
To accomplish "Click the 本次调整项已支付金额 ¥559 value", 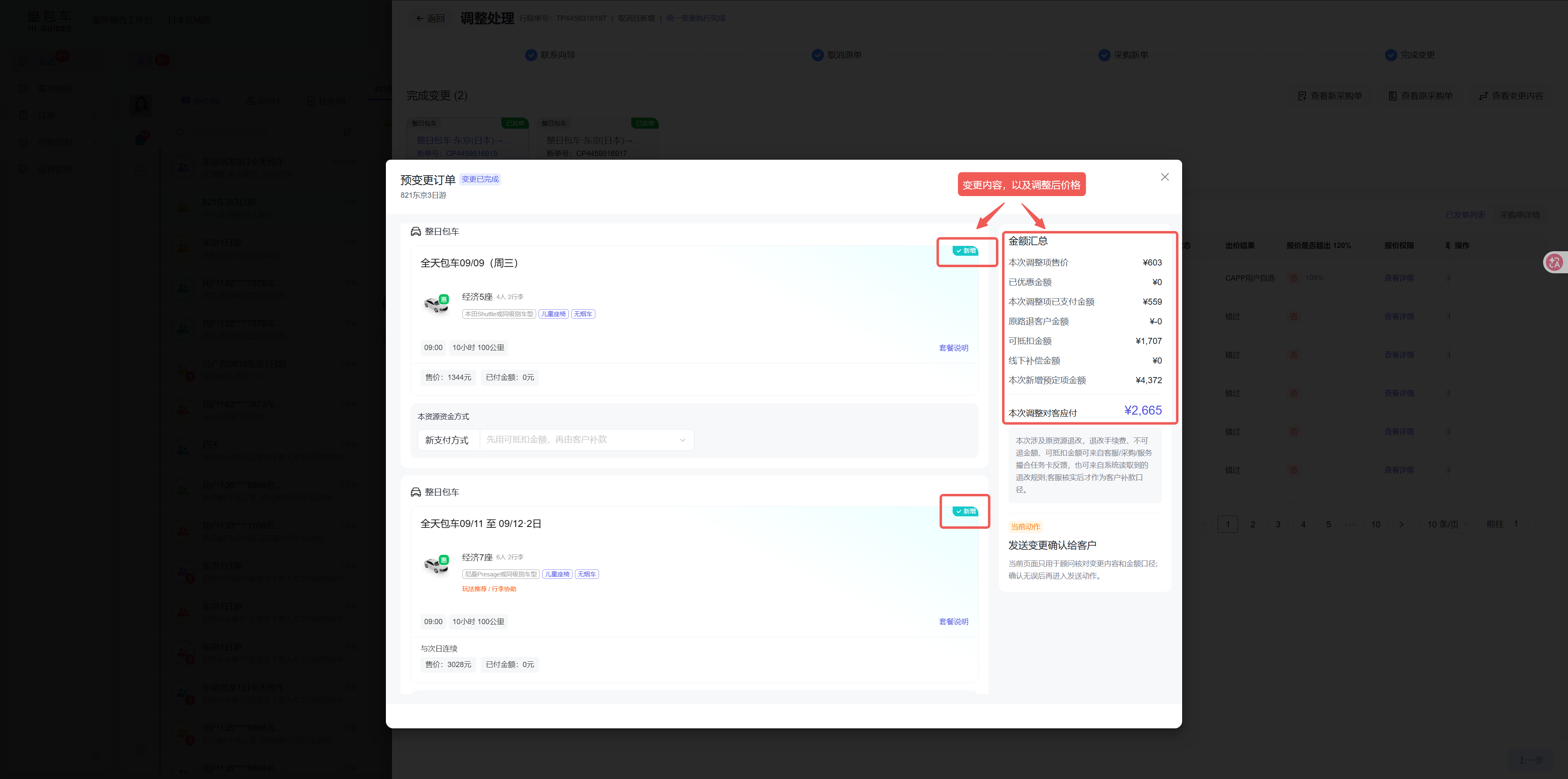I will tap(1152, 301).
